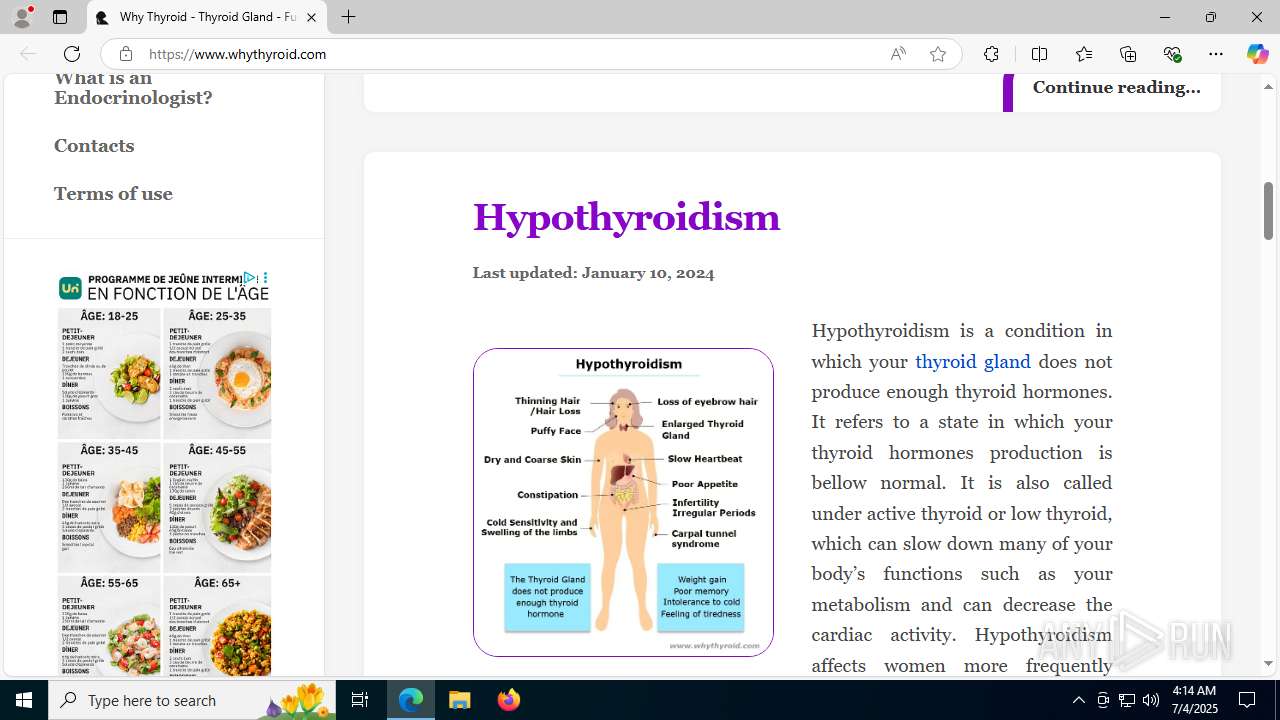Viewport: 1280px width, 720px height.
Task: Click the scrollbar down arrow
Action: 1268,663
